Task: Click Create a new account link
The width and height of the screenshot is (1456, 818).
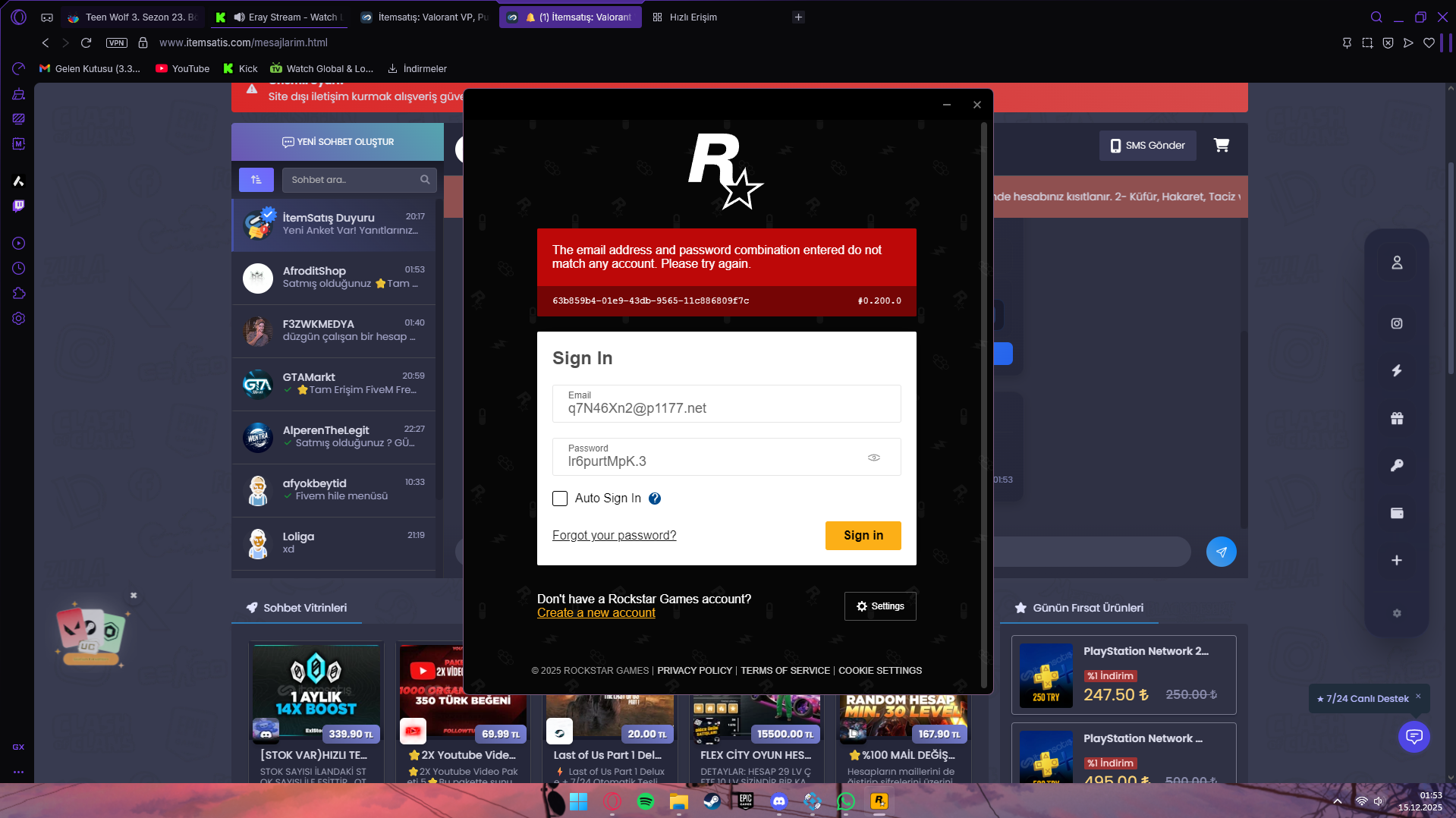Action: click(x=596, y=613)
